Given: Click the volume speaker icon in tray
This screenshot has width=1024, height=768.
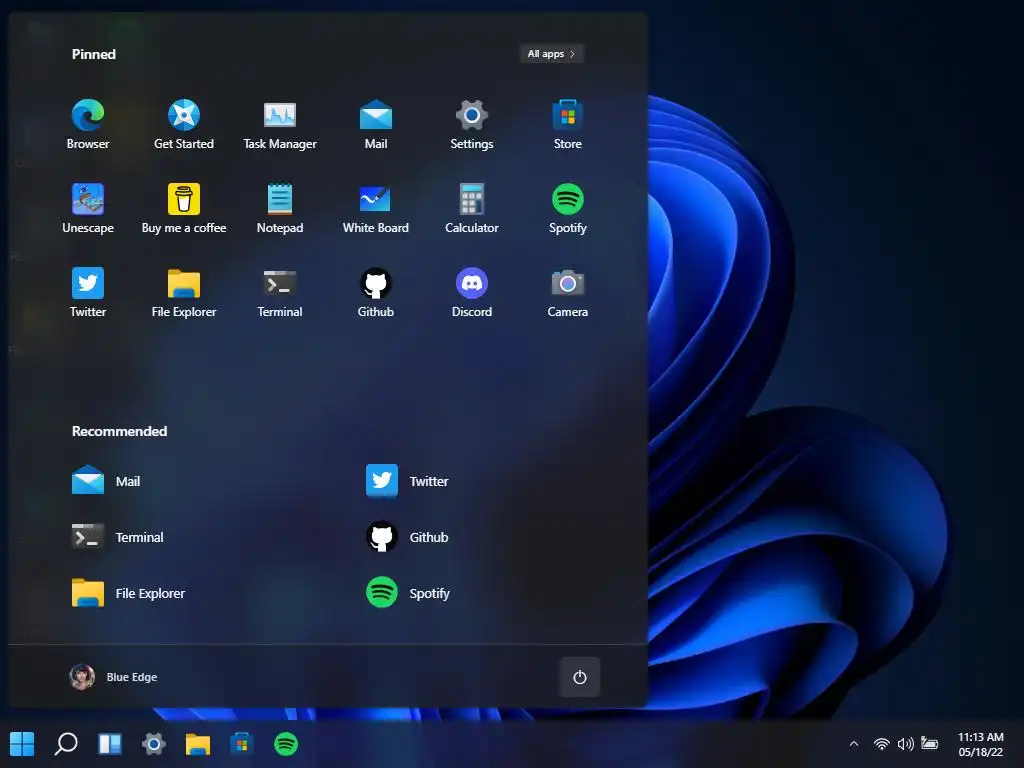Looking at the screenshot, I should [905, 744].
